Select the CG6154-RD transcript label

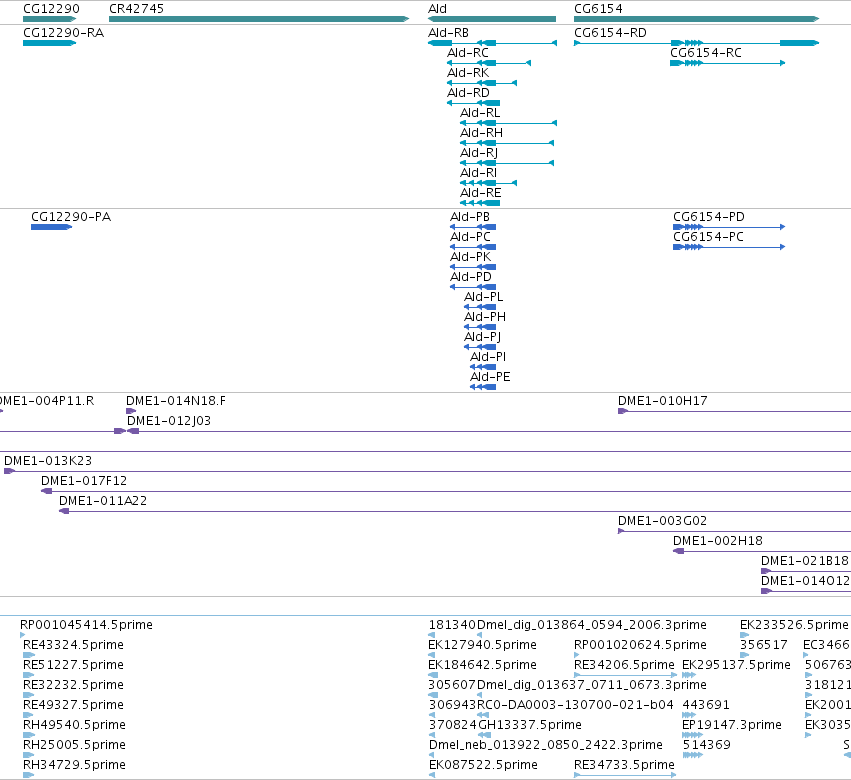(611, 33)
